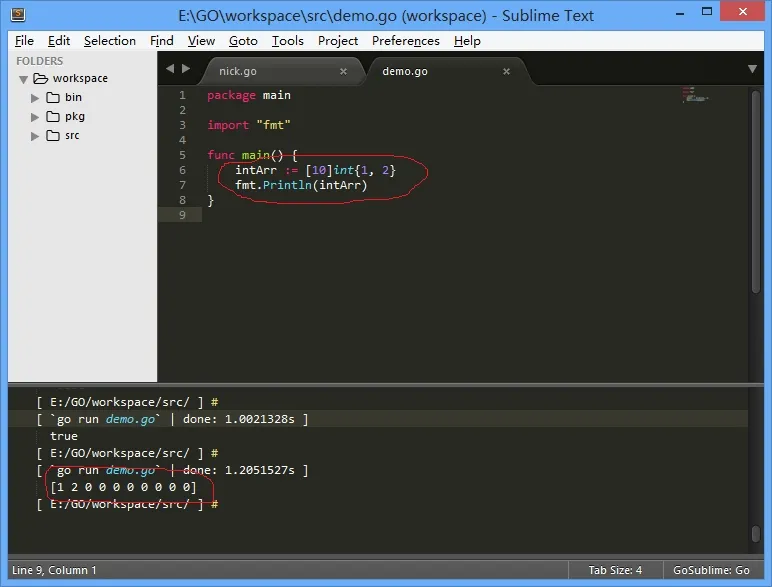Image resolution: width=772 pixels, height=587 pixels.
Task: Click the console panel scrollbar thumb
Action: pyautogui.click(x=756, y=534)
